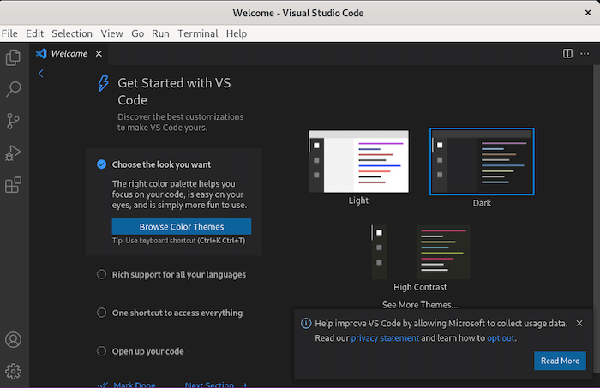600x388 pixels.
Task: Open the File menu
Action: 10,34
